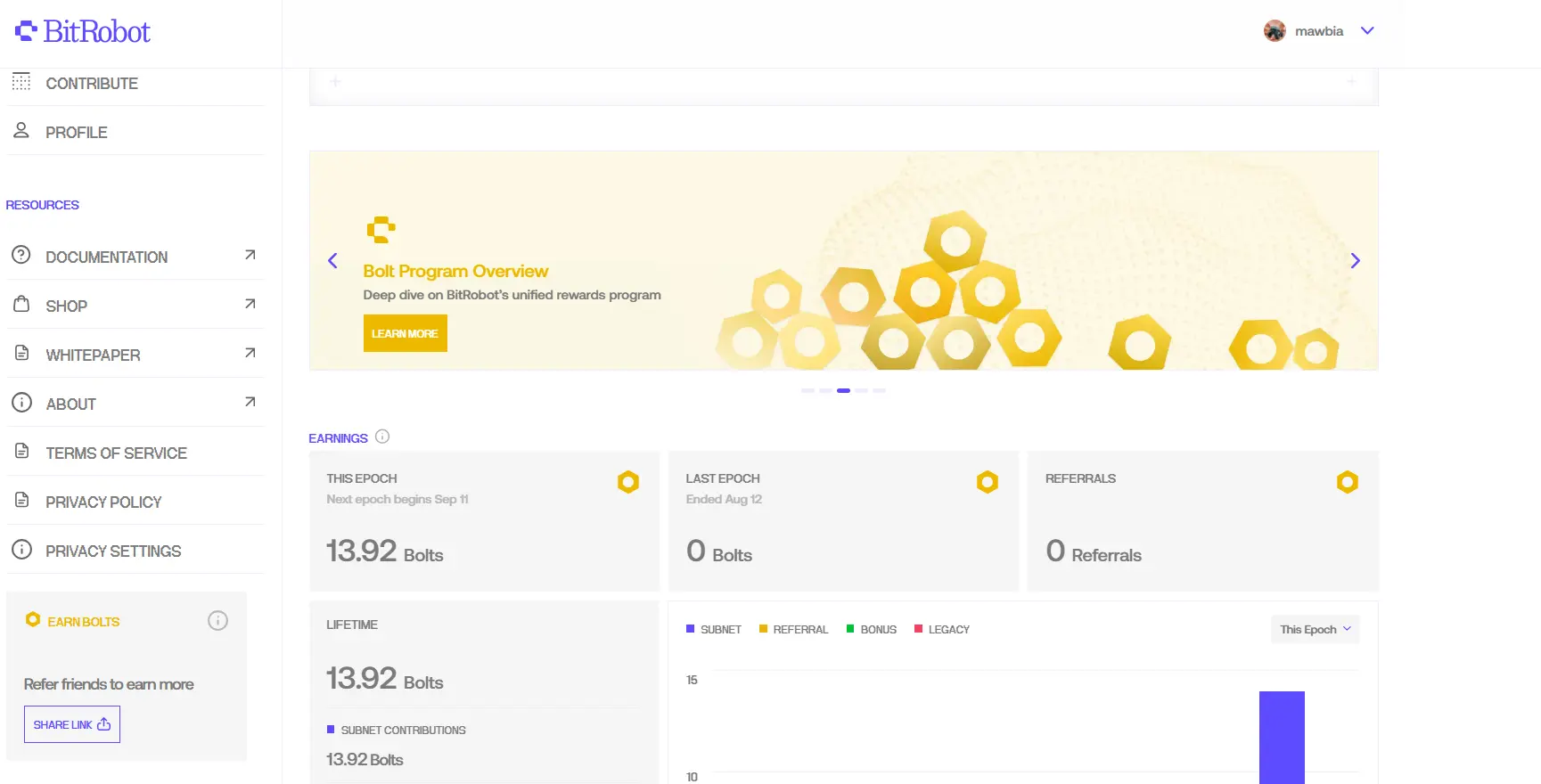Click the About info icon
Viewport: 1541px width, 784px height.
(x=21, y=403)
